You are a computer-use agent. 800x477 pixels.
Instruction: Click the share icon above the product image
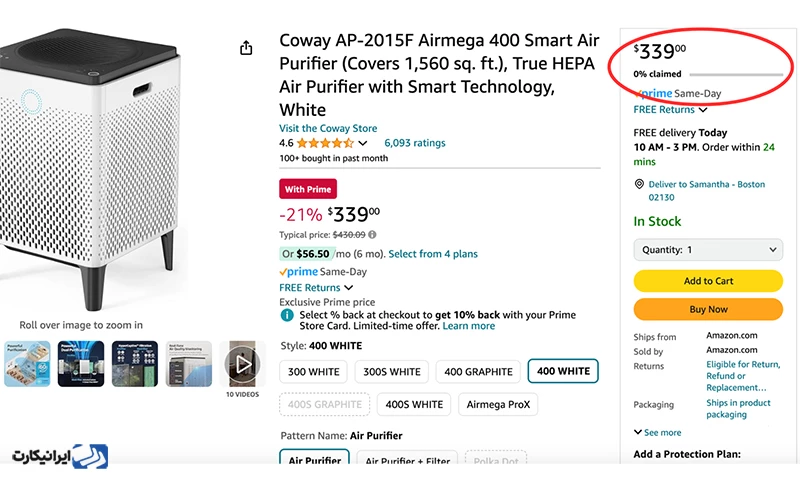pos(246,48)
